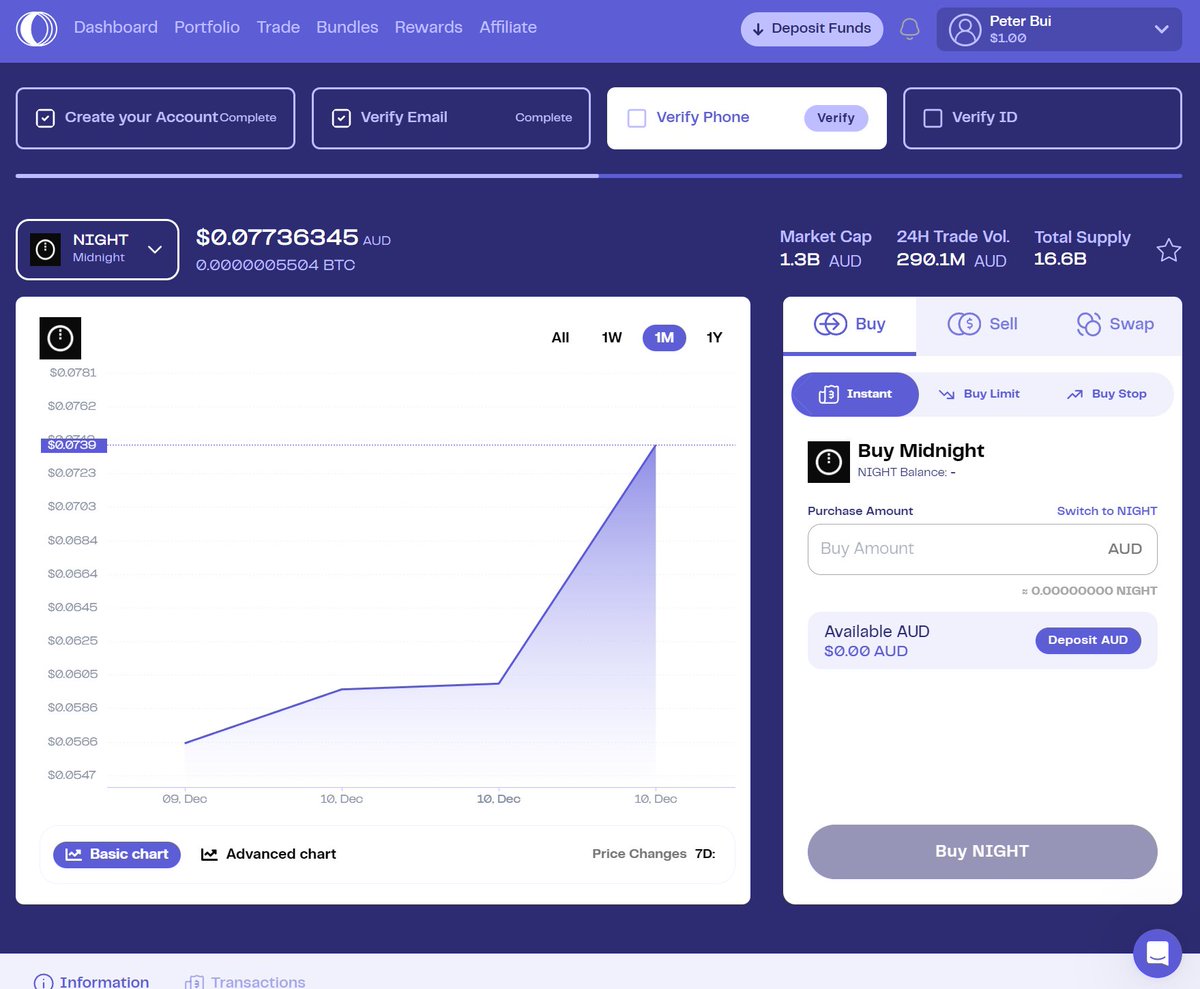Screen dimensions: 1200x989
Task: Open the live chat bubble
Action: [1157, 953]
